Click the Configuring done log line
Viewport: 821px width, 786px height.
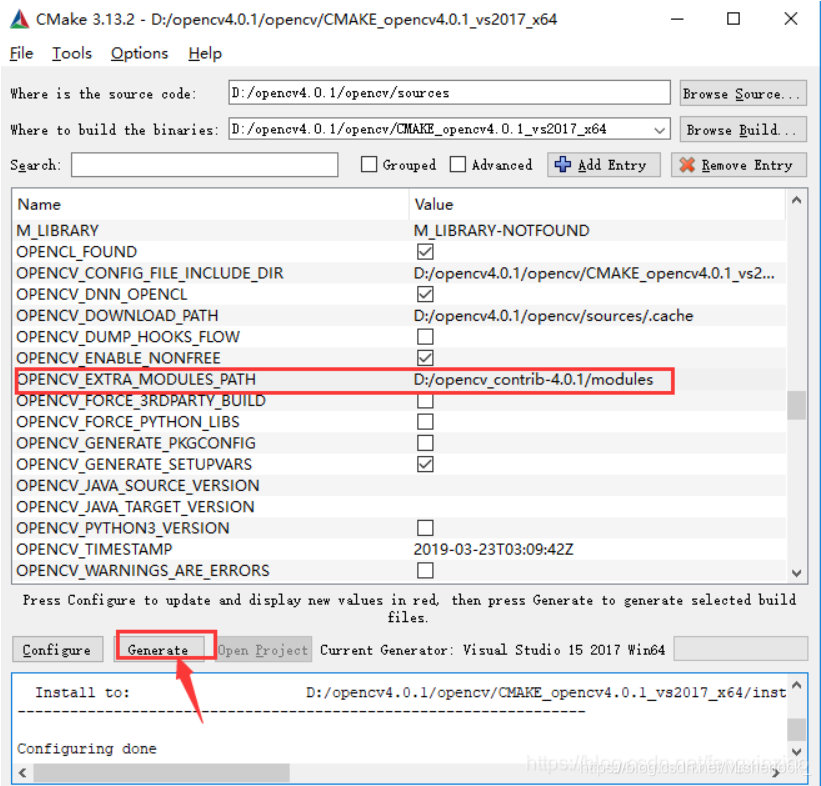(x=87, y=748)
